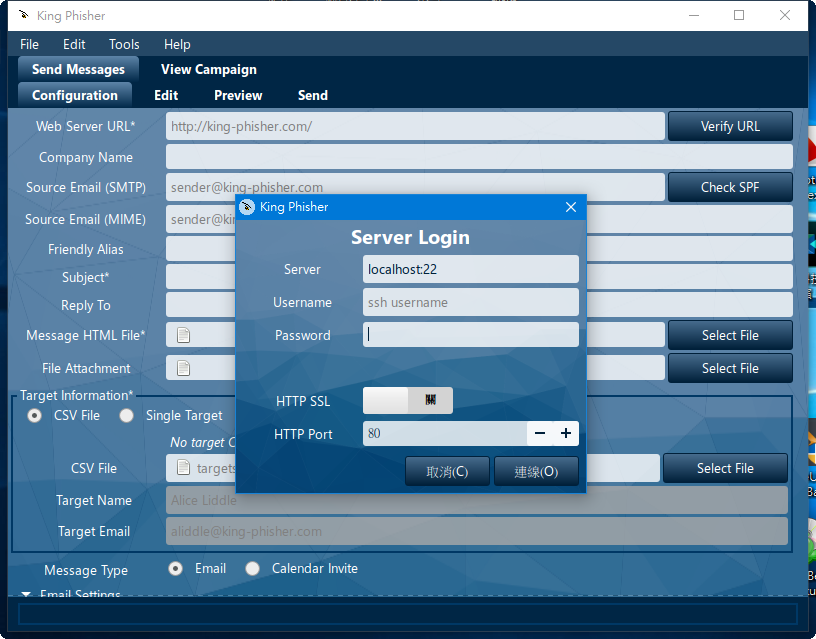
Task: Select the Single Target radio button
Action: [126, 416]
